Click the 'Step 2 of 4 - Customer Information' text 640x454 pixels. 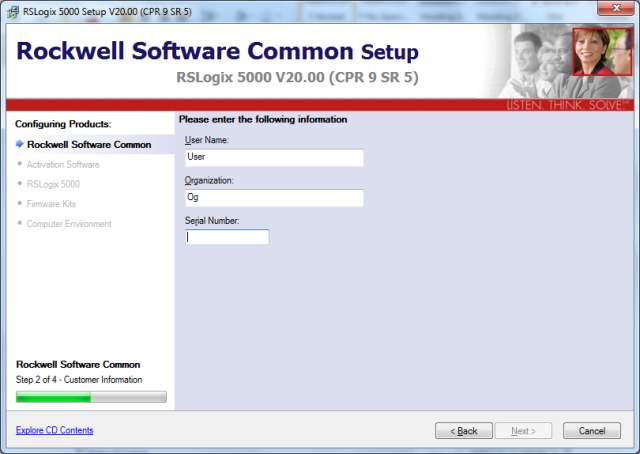(x=79, y=380)
